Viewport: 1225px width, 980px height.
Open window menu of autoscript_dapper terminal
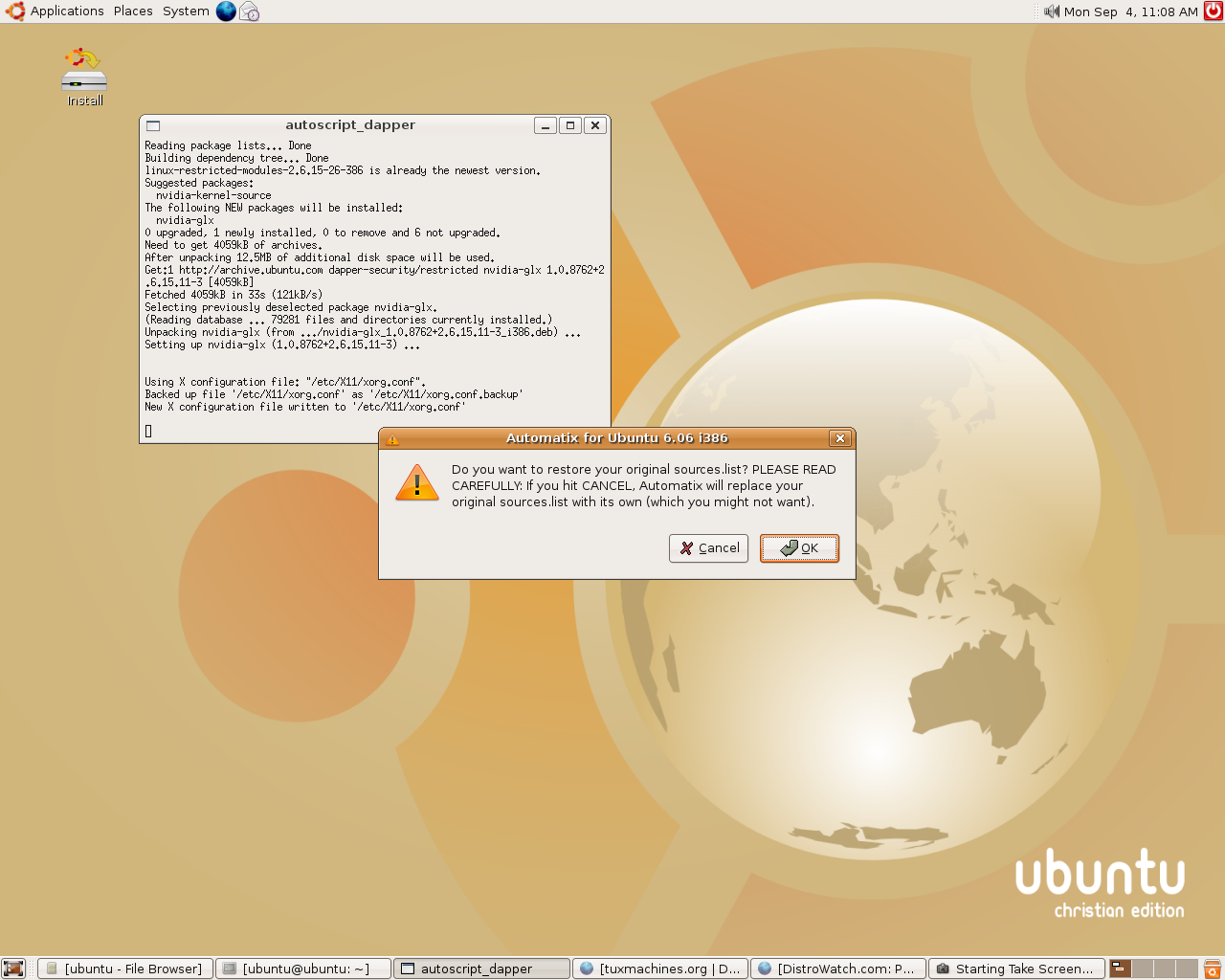[x=153, y=125]
